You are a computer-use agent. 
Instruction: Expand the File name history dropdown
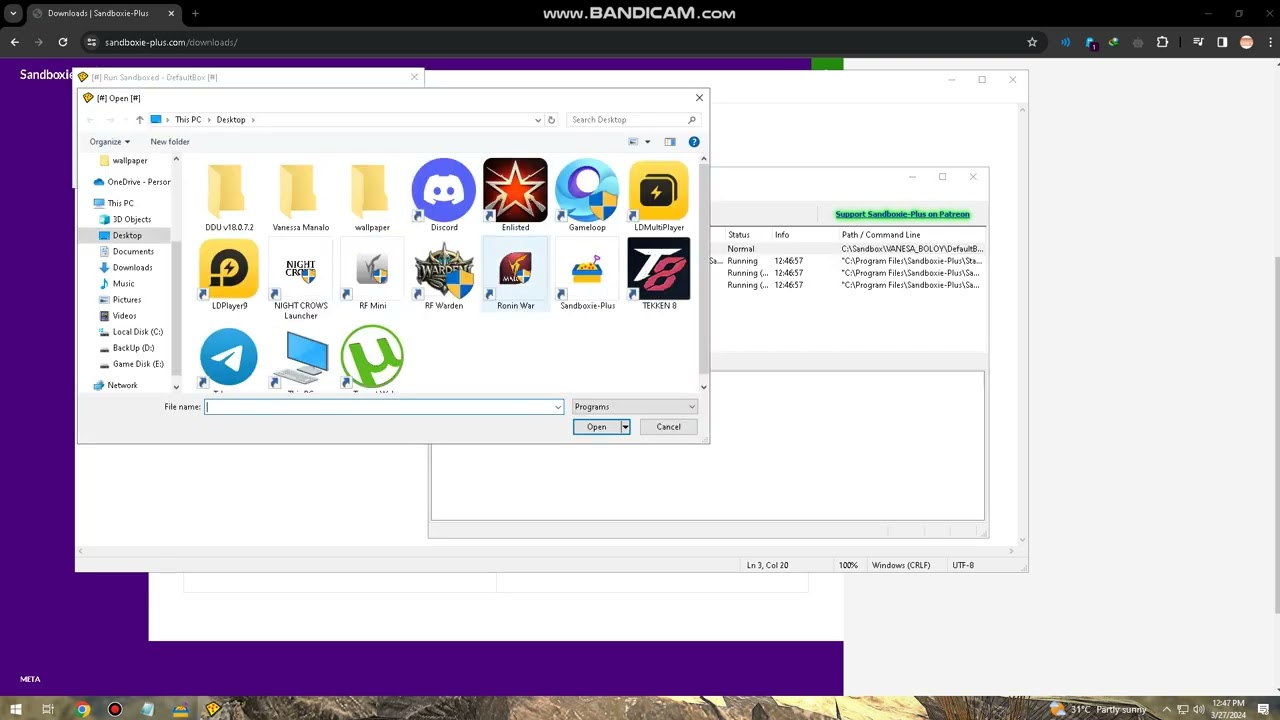[x=558, y=407]
